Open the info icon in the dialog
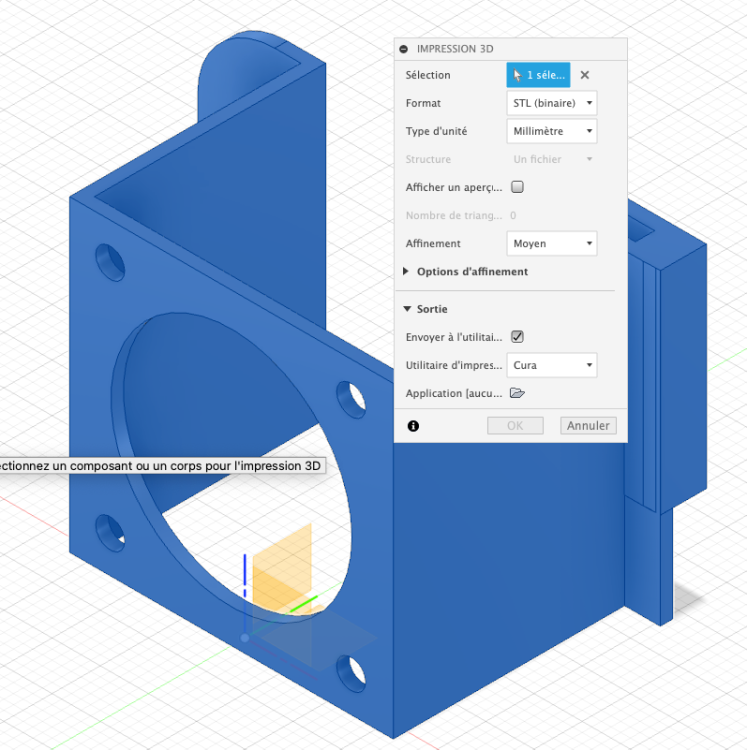Viewport: 747px width, 750px height. click(413, 426)
